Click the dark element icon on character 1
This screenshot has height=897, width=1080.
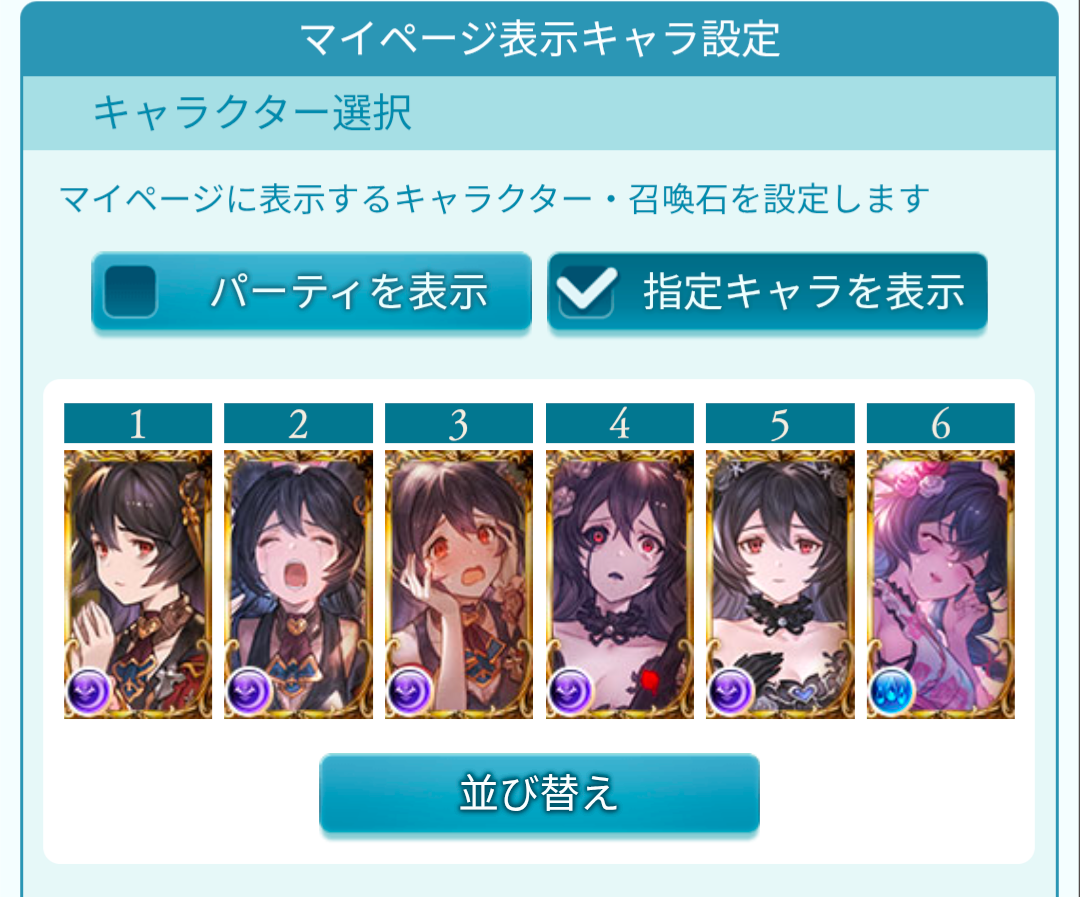tap(88, 690)
